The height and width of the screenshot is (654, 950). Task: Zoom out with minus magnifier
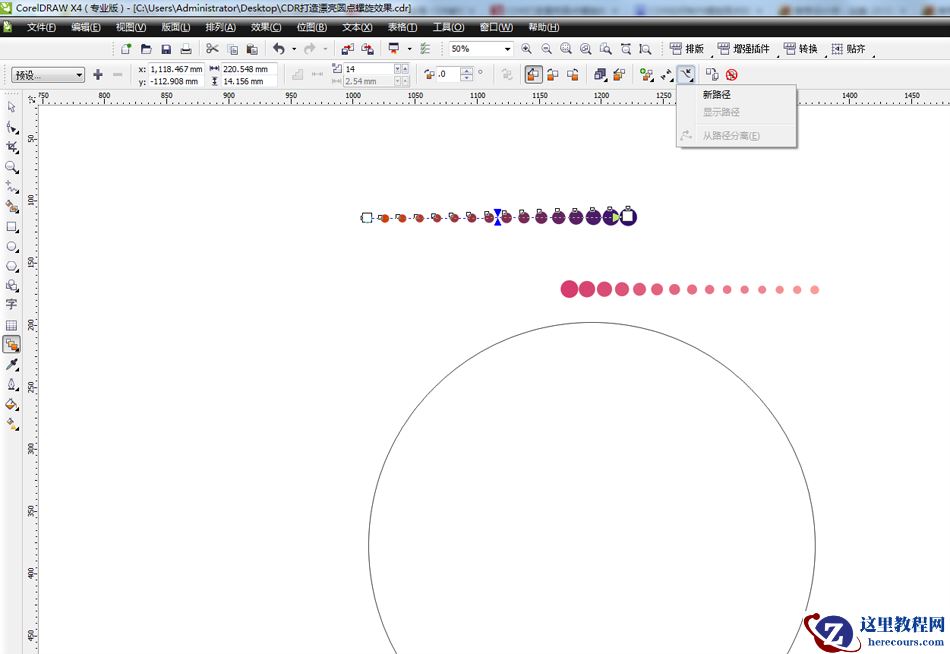tap(546, 49)
